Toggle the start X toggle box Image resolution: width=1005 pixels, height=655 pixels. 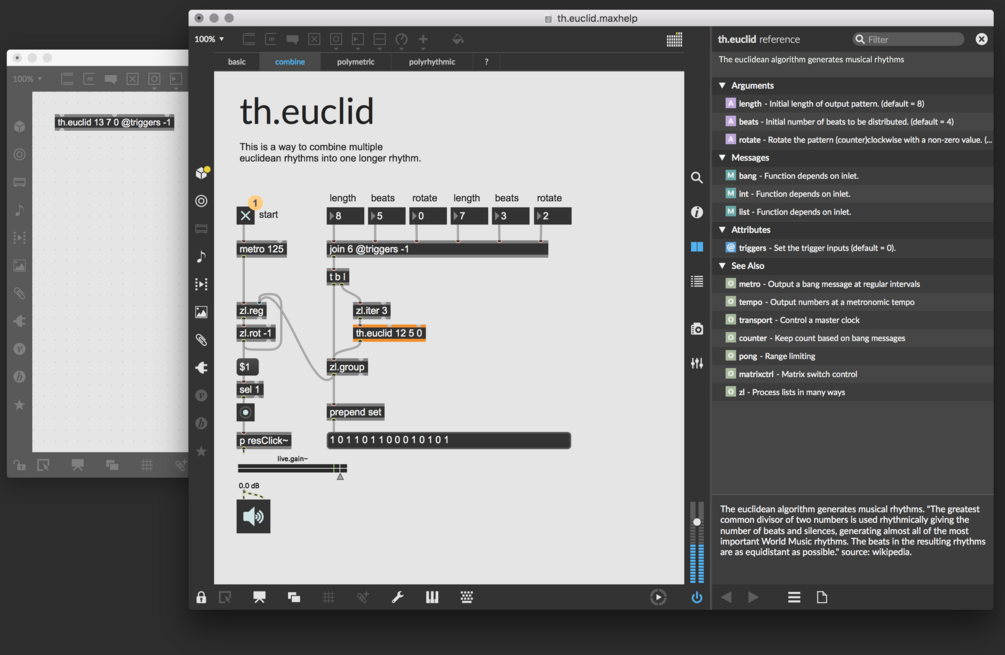point(245,215)
